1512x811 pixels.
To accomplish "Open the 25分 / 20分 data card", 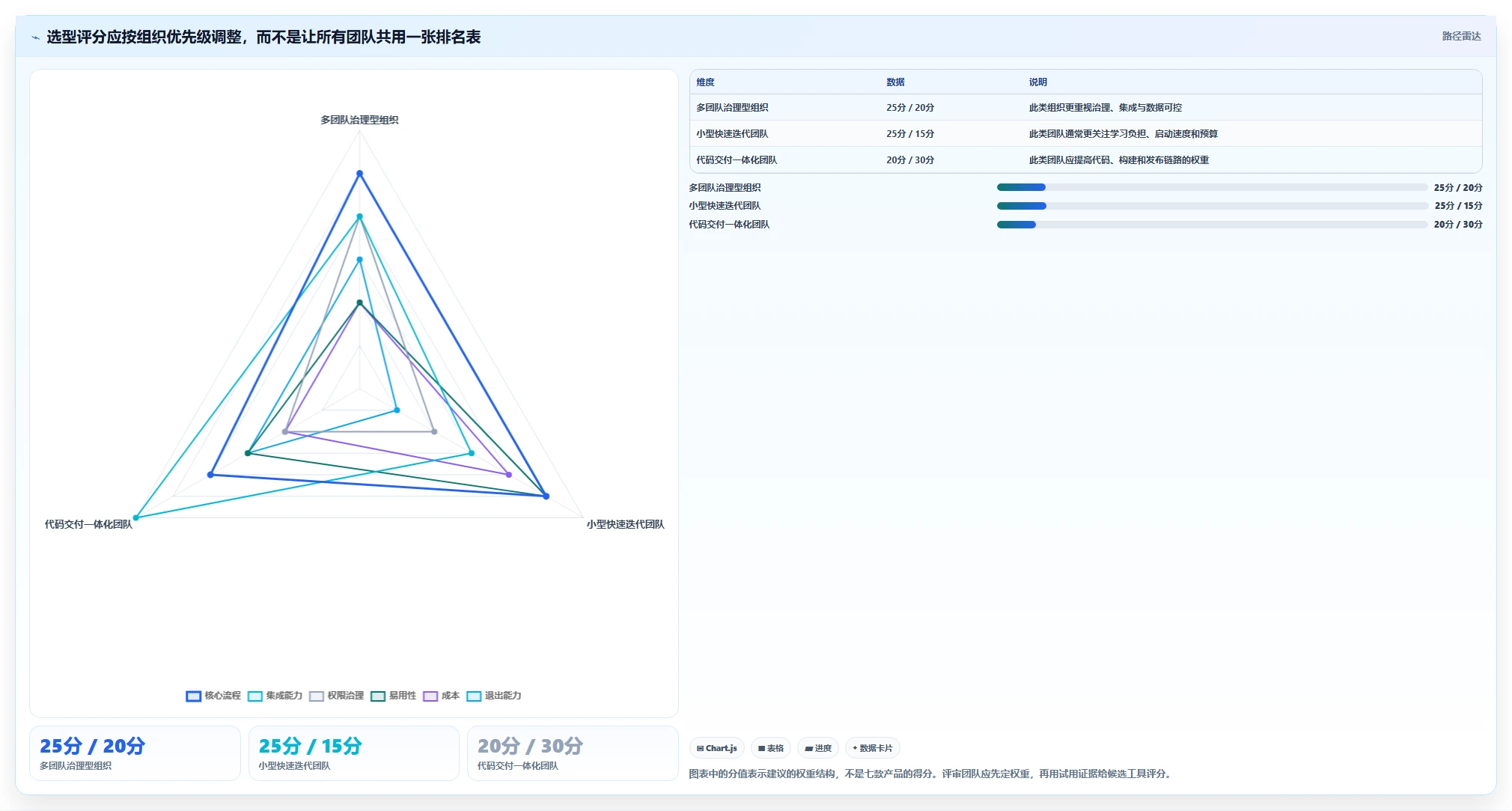I will pos(135,753).
